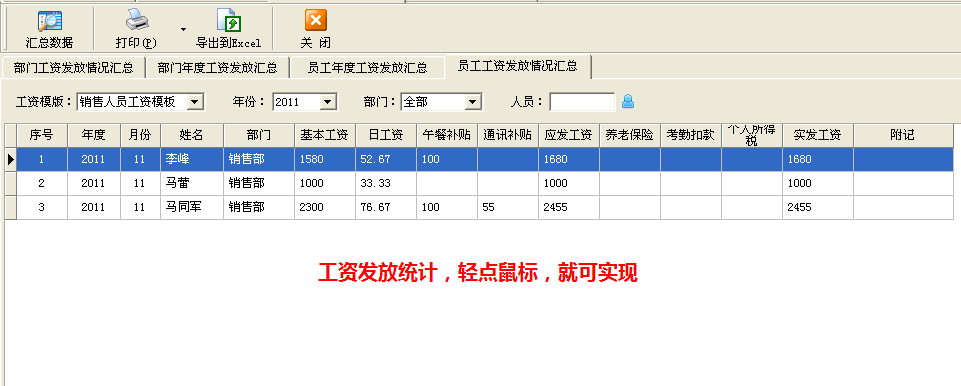961x386 pixels.
Task: Click the 基本工资 column header
Action: (x=325, y=135)
